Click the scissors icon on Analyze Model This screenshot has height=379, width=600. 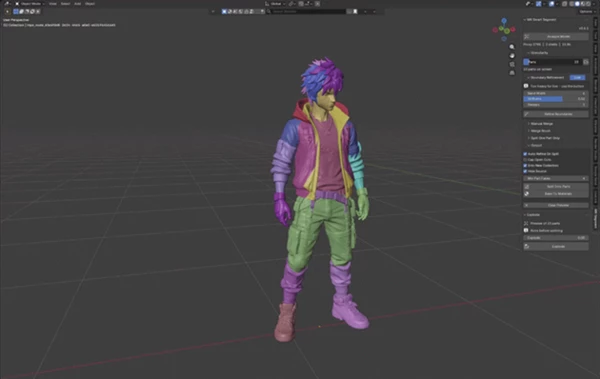[527, 36]
